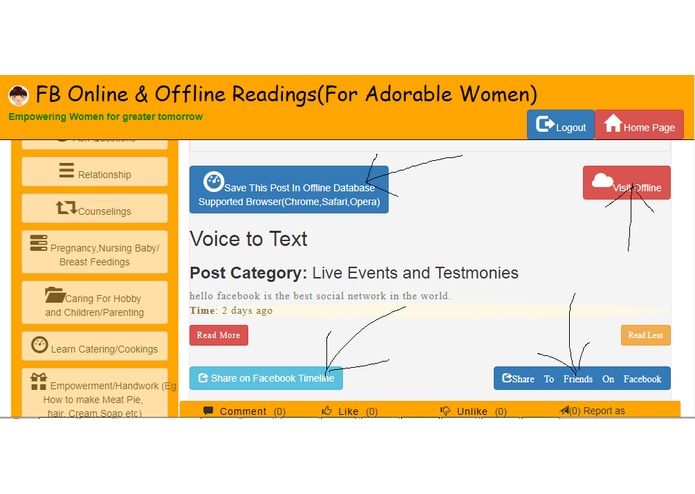The height and width of the screenshot is (494, 695).
Task: Open Visit Offline
Action: click(x=627, y=183)
